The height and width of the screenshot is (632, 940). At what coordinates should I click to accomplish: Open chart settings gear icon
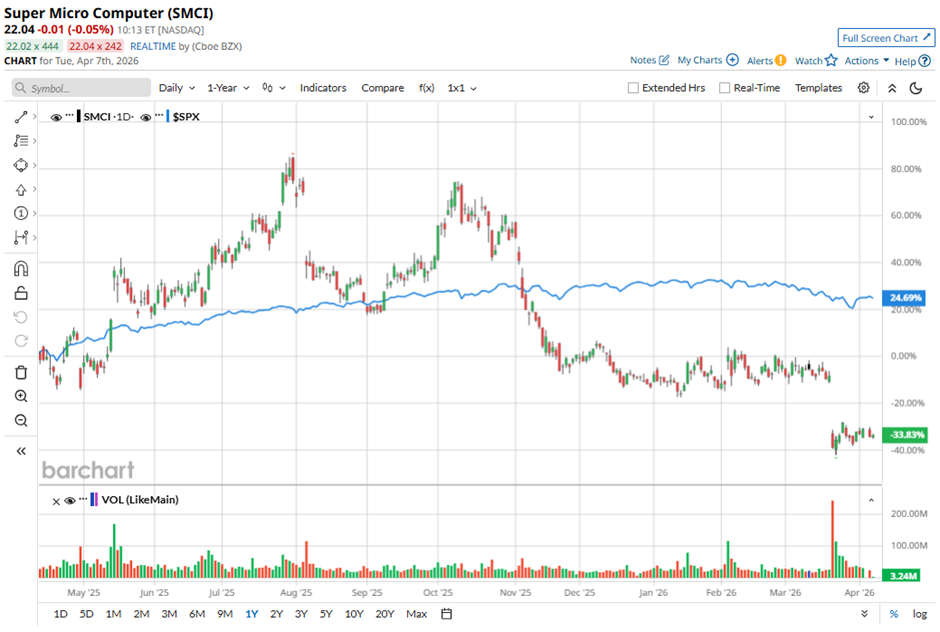pyautogui.click(x=863, y=88)
